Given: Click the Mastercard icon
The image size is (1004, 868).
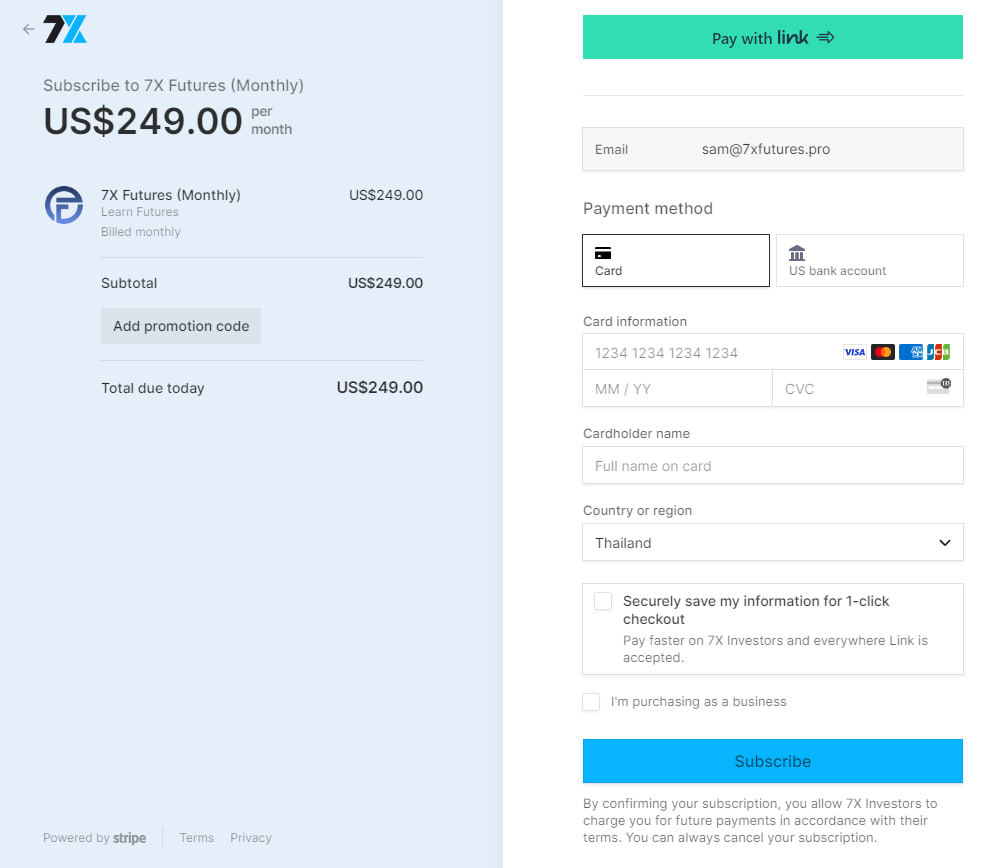Looking at the screenshot, I should [x=882, y=352].
